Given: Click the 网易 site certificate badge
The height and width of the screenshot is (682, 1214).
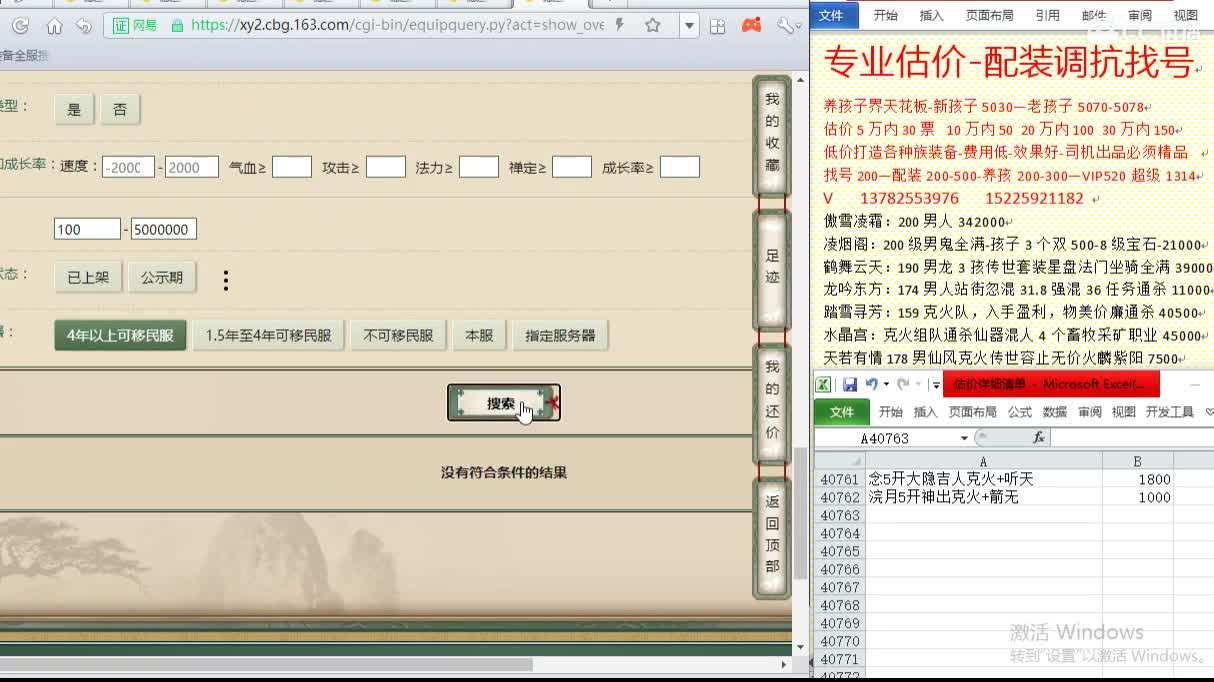Looking at the screenshot, I should pos(135,26).
